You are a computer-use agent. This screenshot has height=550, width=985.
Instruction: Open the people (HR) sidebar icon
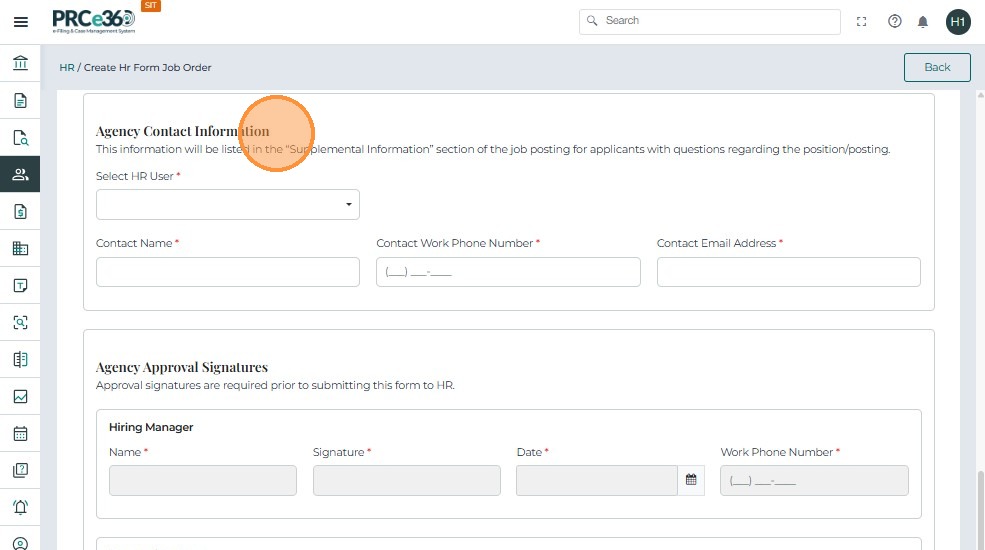tap(20, 174)
